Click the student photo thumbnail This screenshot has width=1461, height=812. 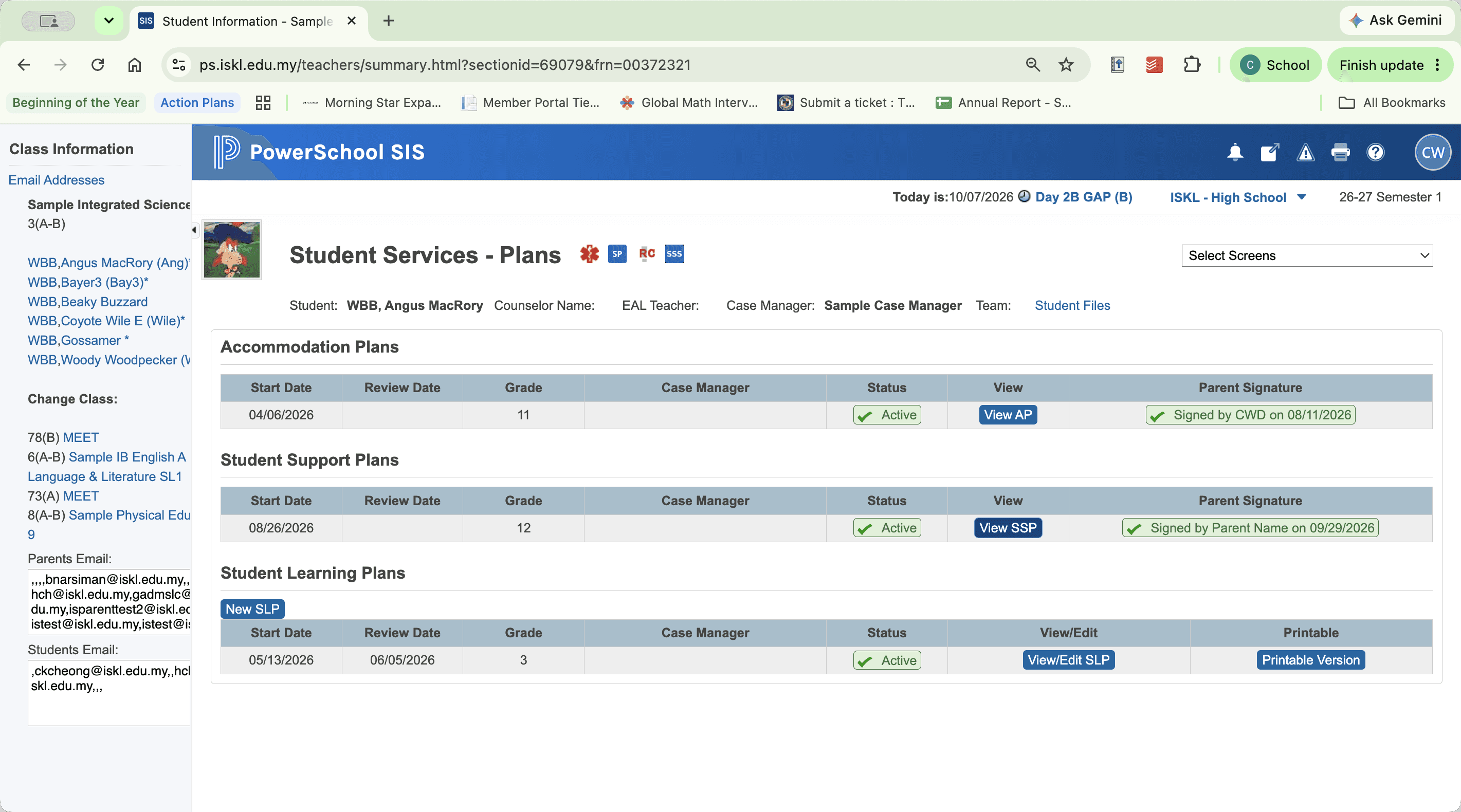click(231, 249)
